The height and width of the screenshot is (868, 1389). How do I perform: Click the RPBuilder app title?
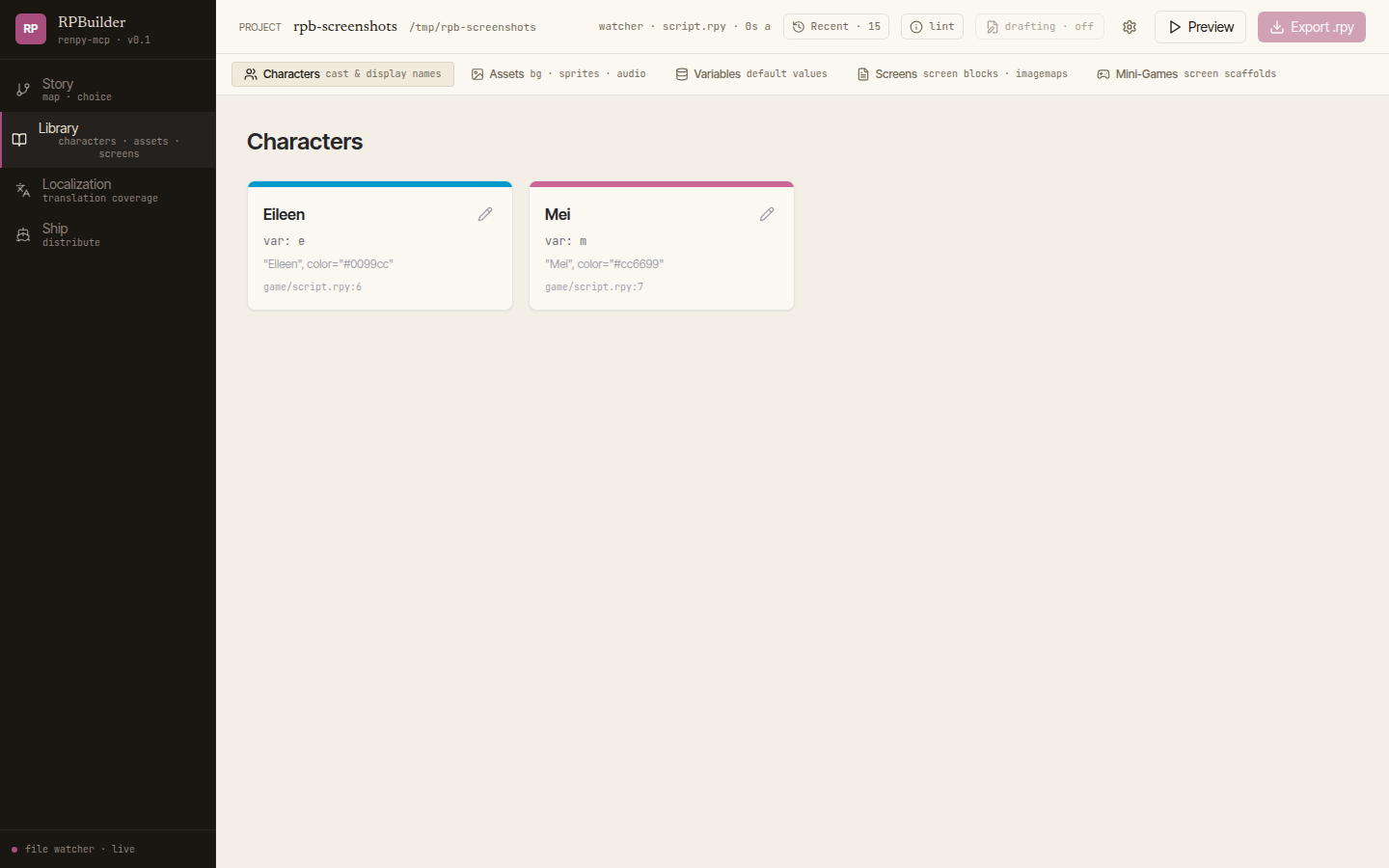tap(92, 22)
